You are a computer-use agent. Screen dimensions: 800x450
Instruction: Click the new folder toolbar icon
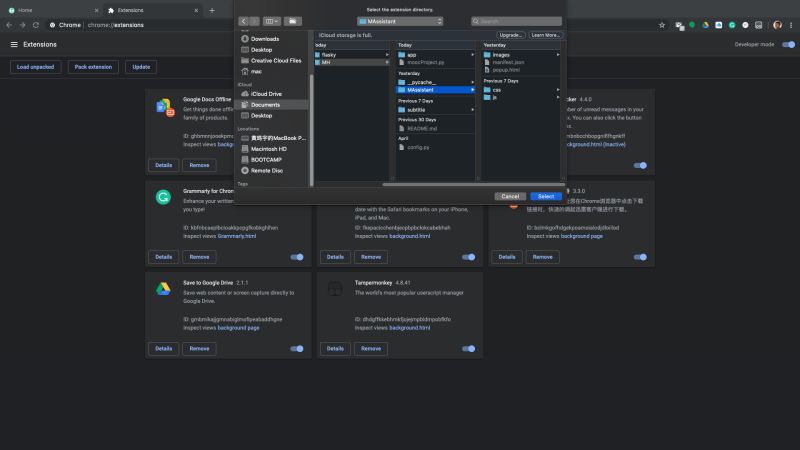(292, 21)
